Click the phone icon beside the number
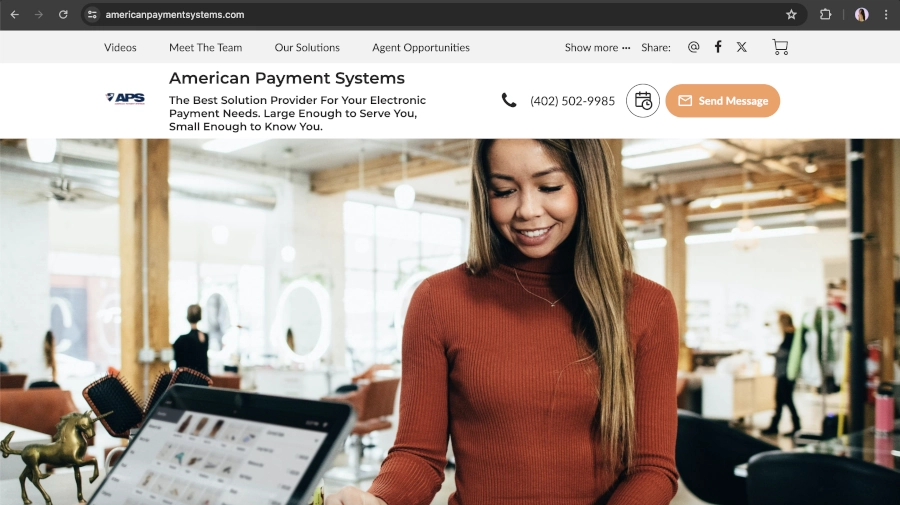This screenshot has height=505, width=900. tap(509, 100)
